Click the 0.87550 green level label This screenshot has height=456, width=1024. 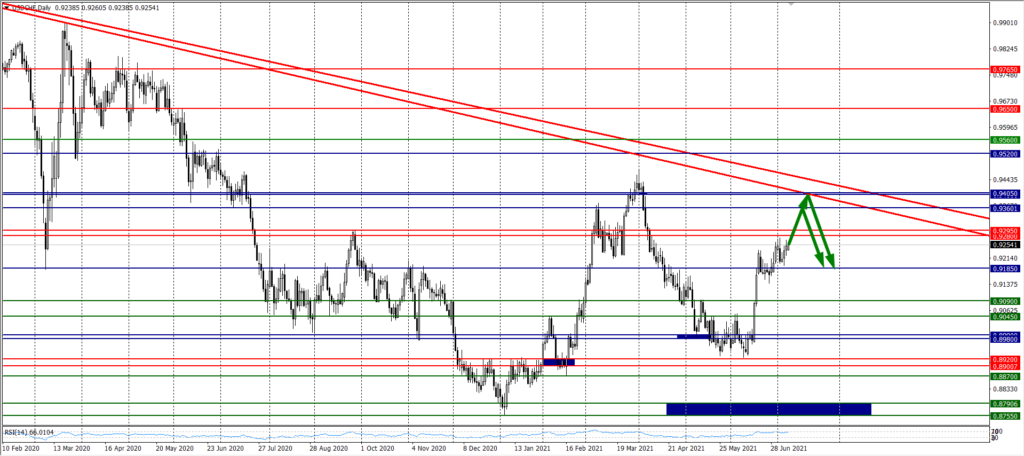[1004, 416]
